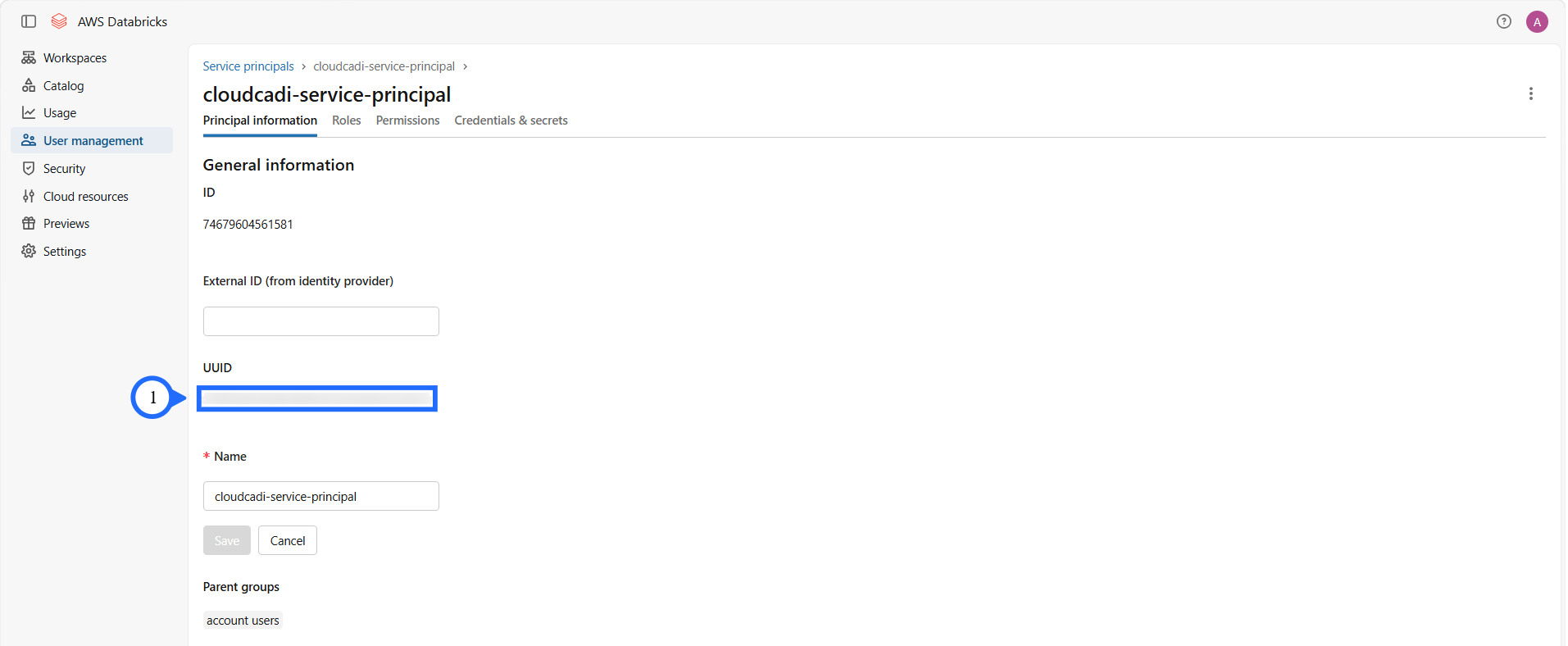
Task: Click the Security shield icon
Action: coord(29,168)
